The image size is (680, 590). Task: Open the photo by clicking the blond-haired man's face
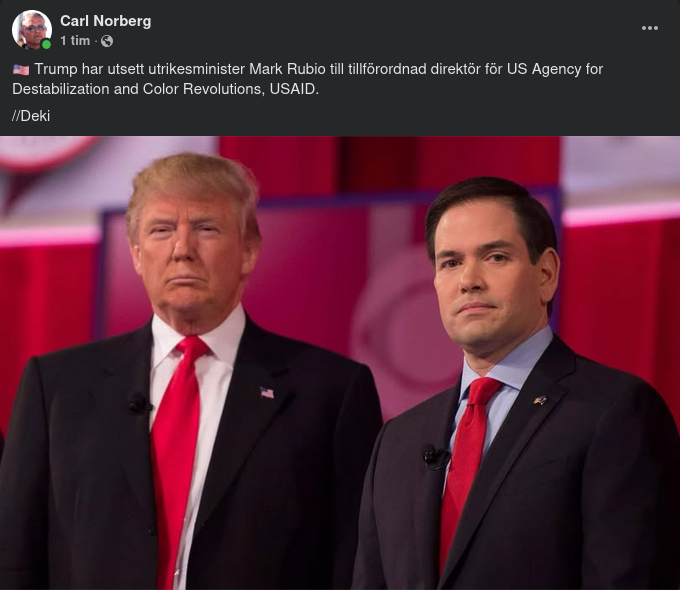(x=191, y=256)
